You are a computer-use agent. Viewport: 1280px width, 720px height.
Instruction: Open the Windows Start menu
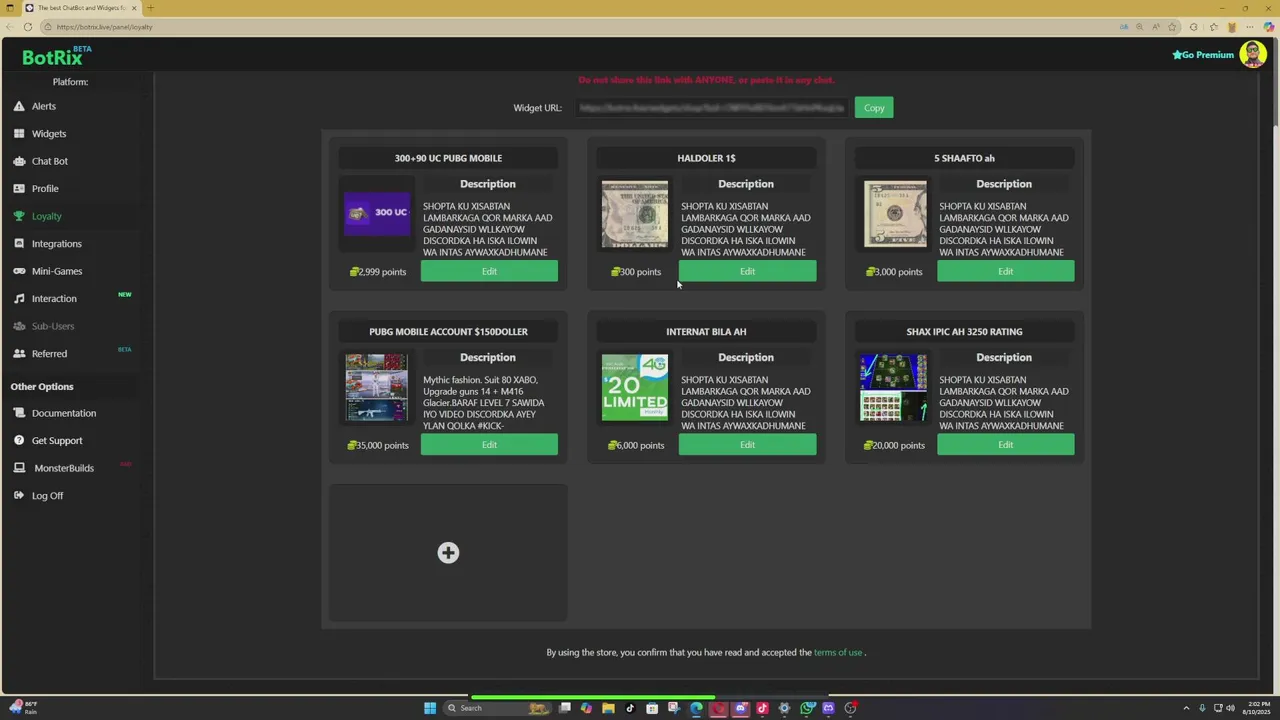[430, 708]
